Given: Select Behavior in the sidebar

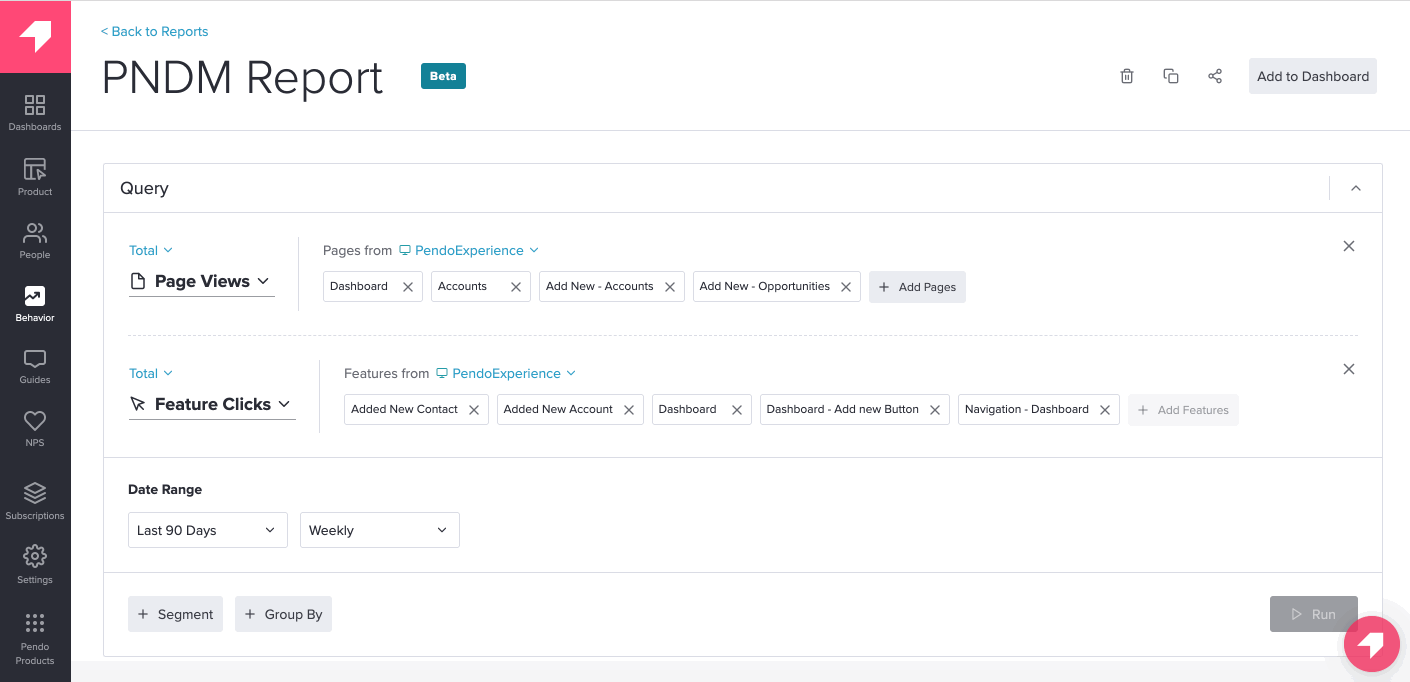Looking at the screenshot, I should [35, 304].
